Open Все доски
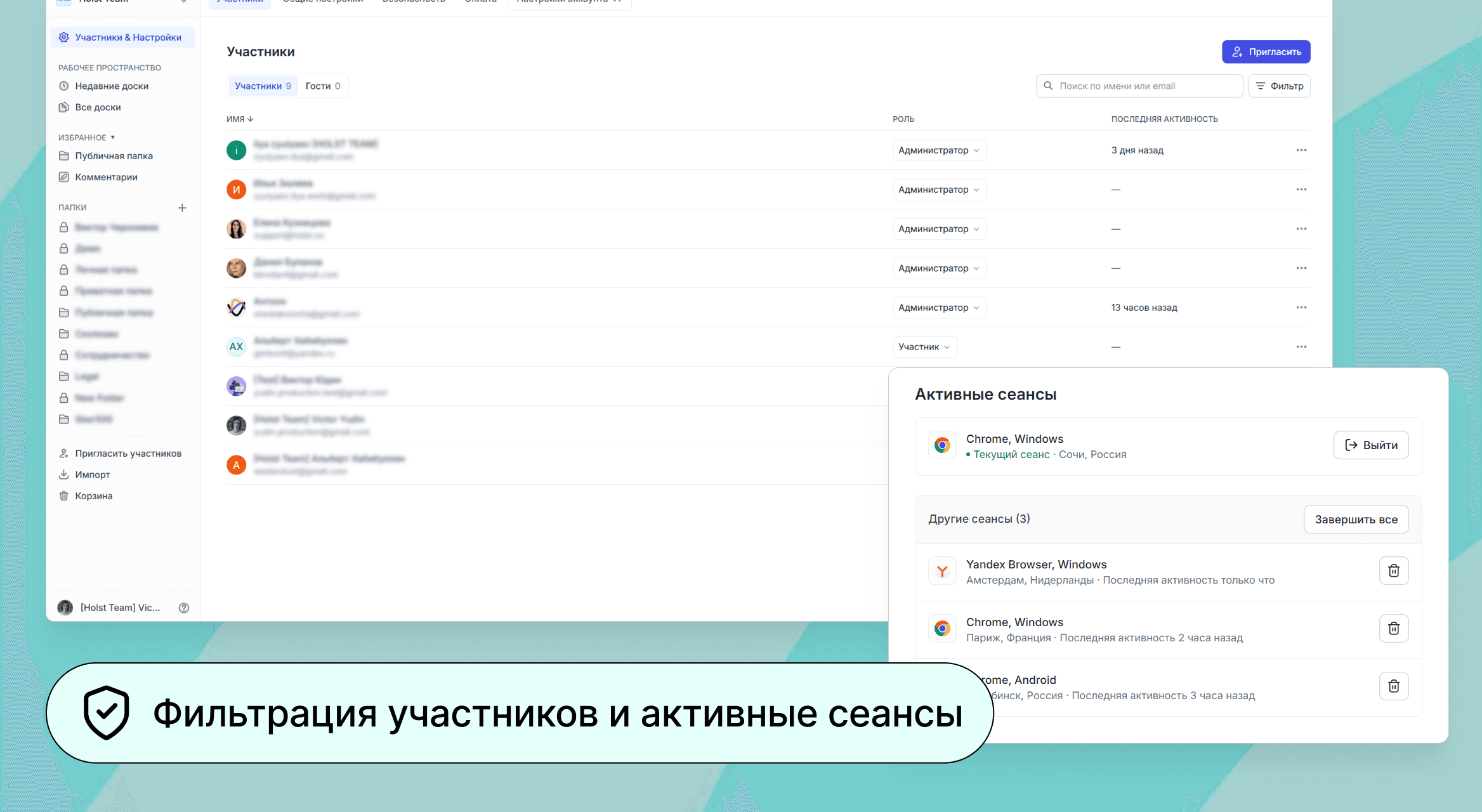This screenshot has width=1482, height=812. [89, 107]
